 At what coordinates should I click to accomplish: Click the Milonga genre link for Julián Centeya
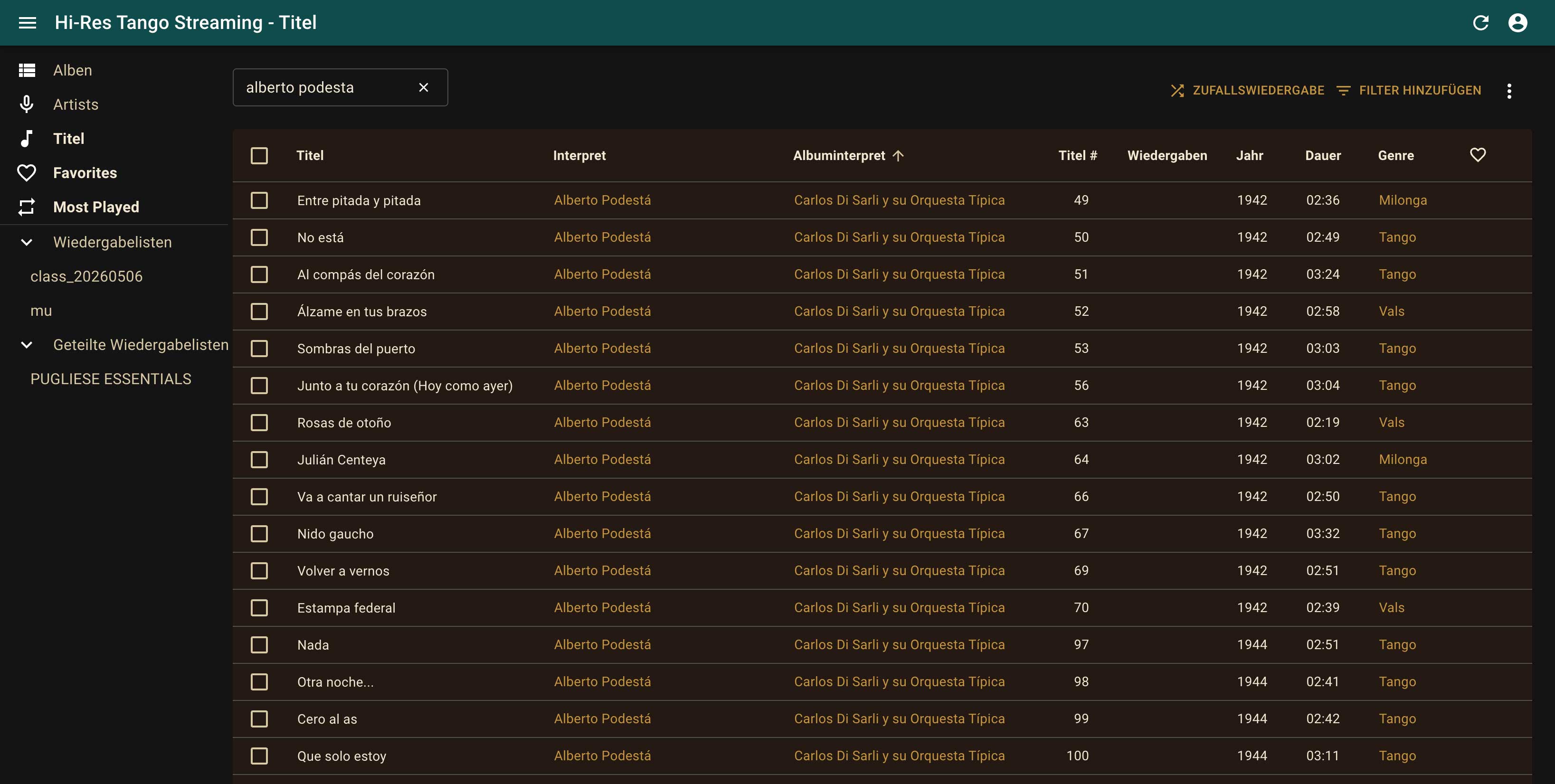[1403, 460]
